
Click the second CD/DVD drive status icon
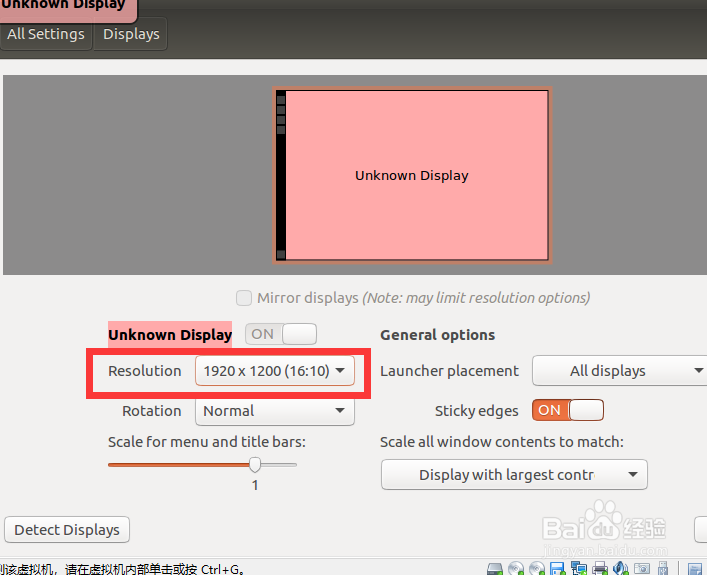tap(537, 568)
